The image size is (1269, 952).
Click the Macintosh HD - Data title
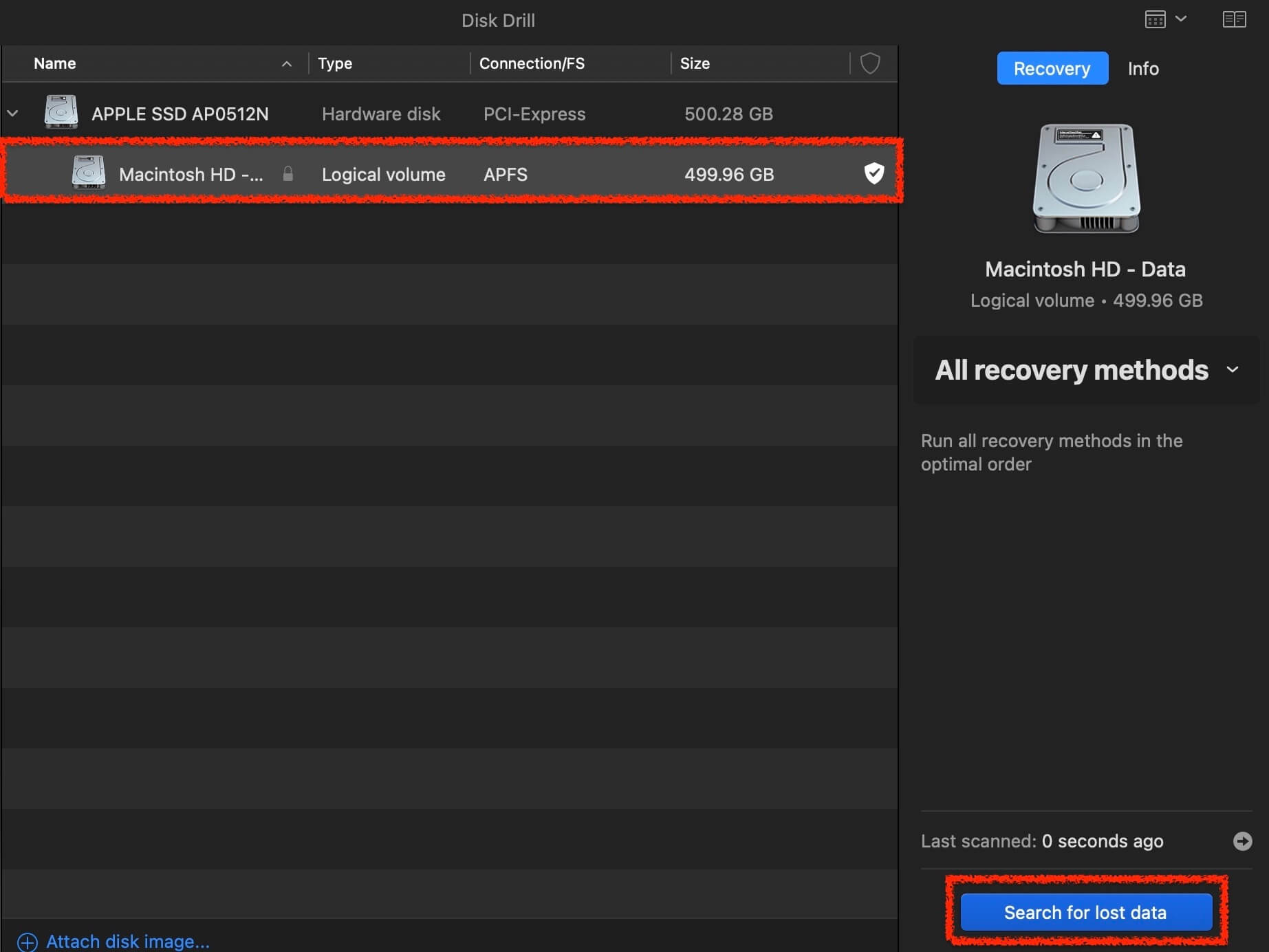click(1085, 269)
